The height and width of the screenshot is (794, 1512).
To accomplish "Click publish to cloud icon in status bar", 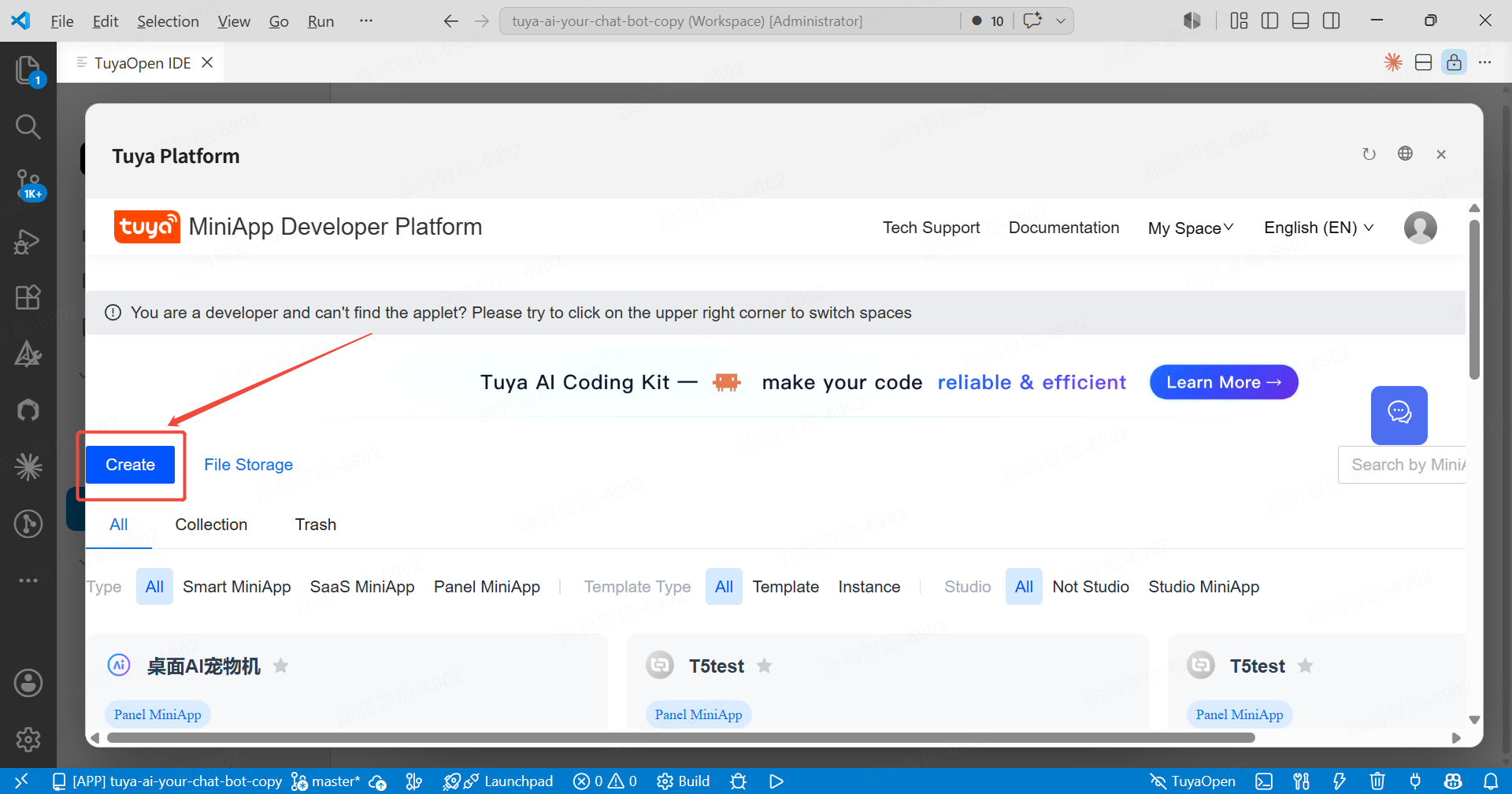I will coord(377,781).
